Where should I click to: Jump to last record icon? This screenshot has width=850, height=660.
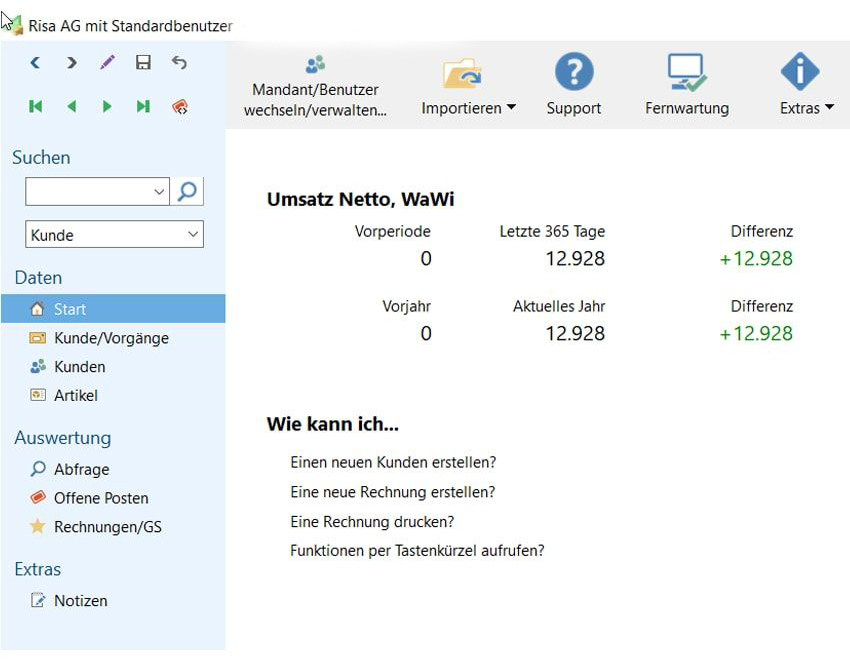click(x=143, y=106)
